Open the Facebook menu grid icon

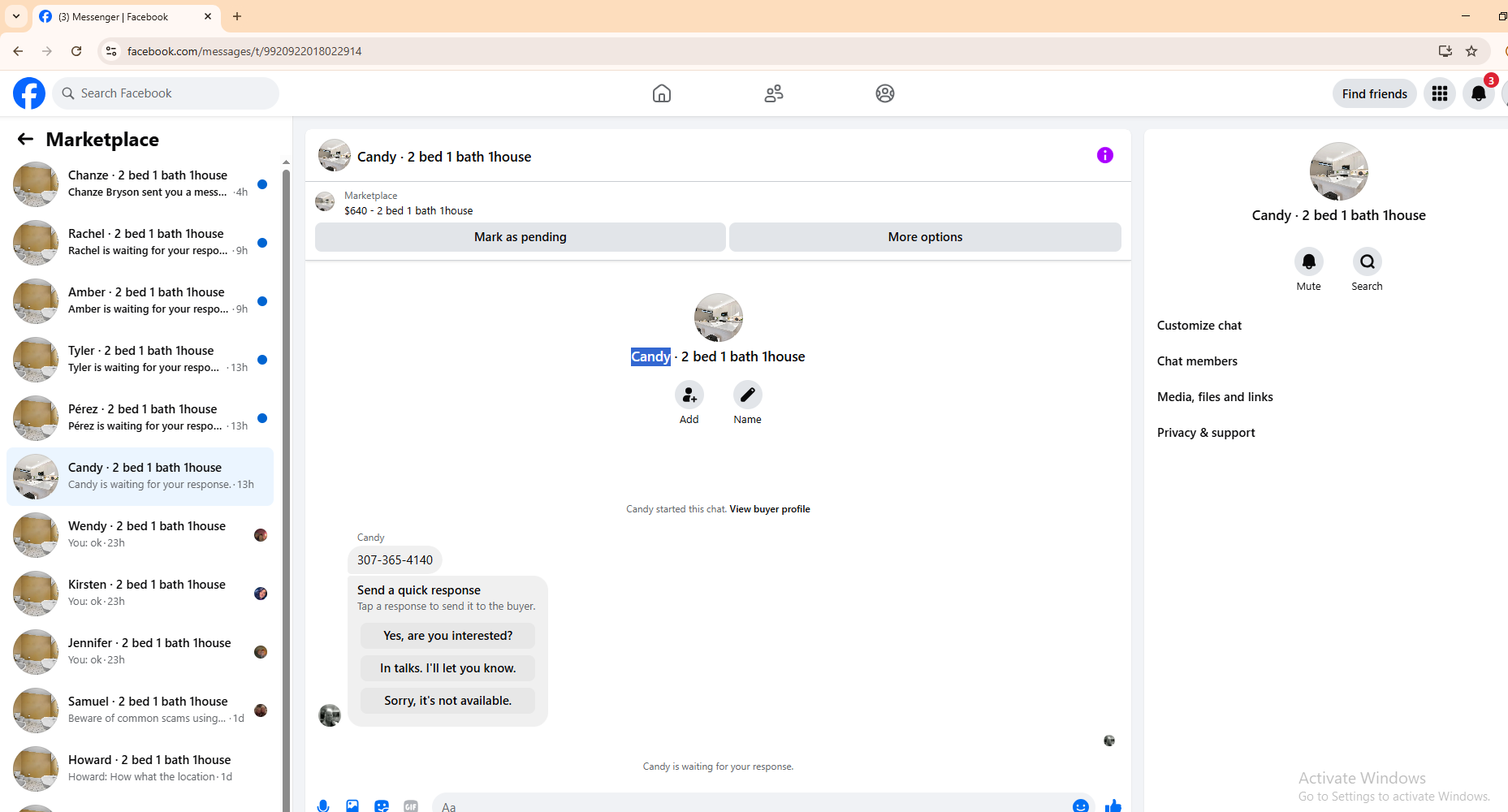pyautogui.click(x=1440, y=93)
